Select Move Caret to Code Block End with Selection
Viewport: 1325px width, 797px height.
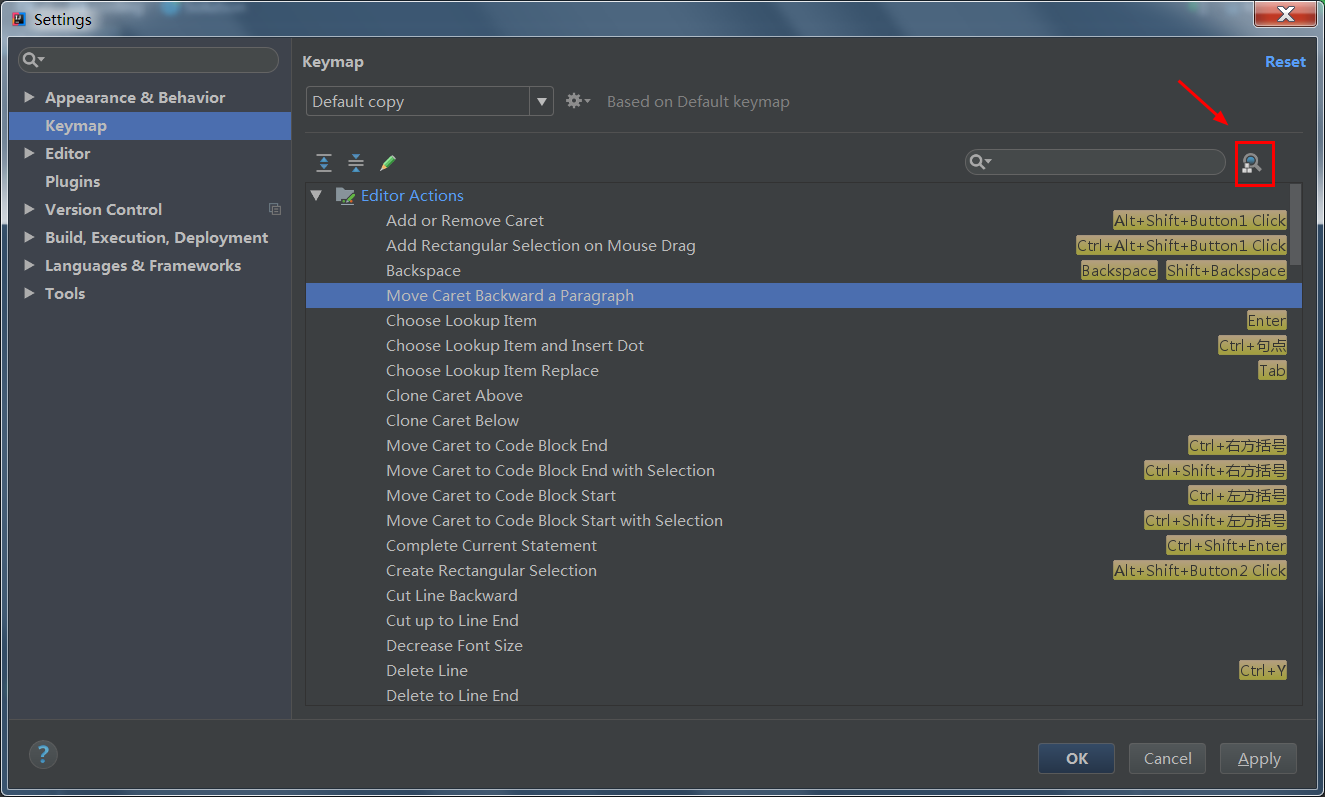(550, 470)
